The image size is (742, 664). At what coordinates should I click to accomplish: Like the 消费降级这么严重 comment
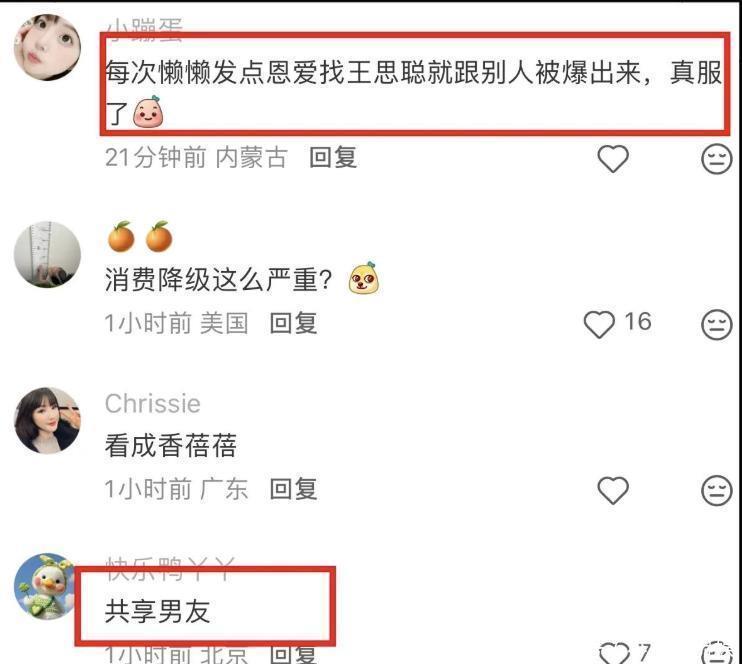click(x=599, y=324)
